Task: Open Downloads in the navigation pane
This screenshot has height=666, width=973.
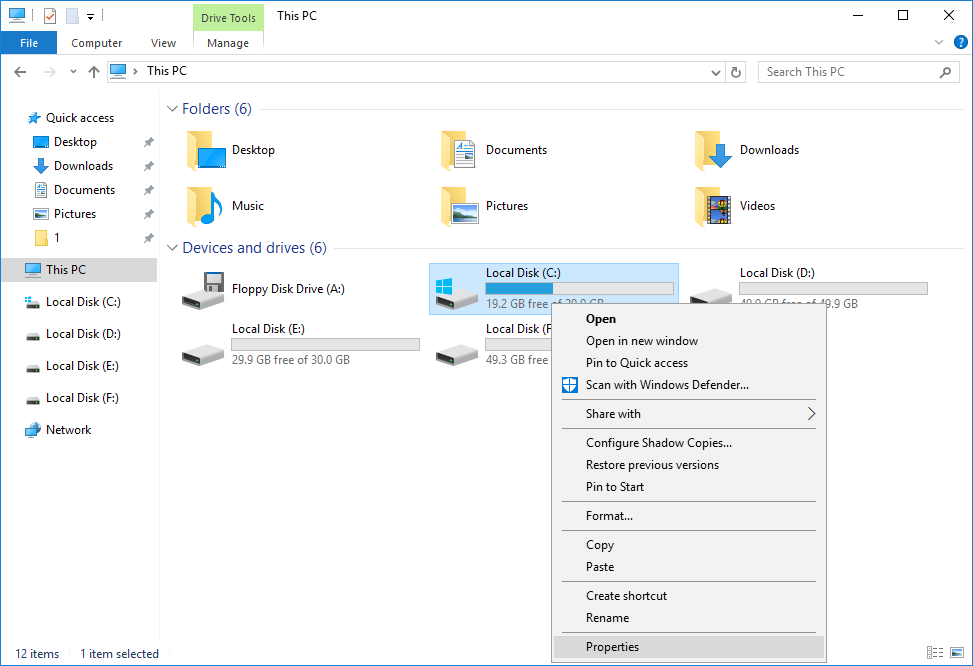Action: point(83,166)
